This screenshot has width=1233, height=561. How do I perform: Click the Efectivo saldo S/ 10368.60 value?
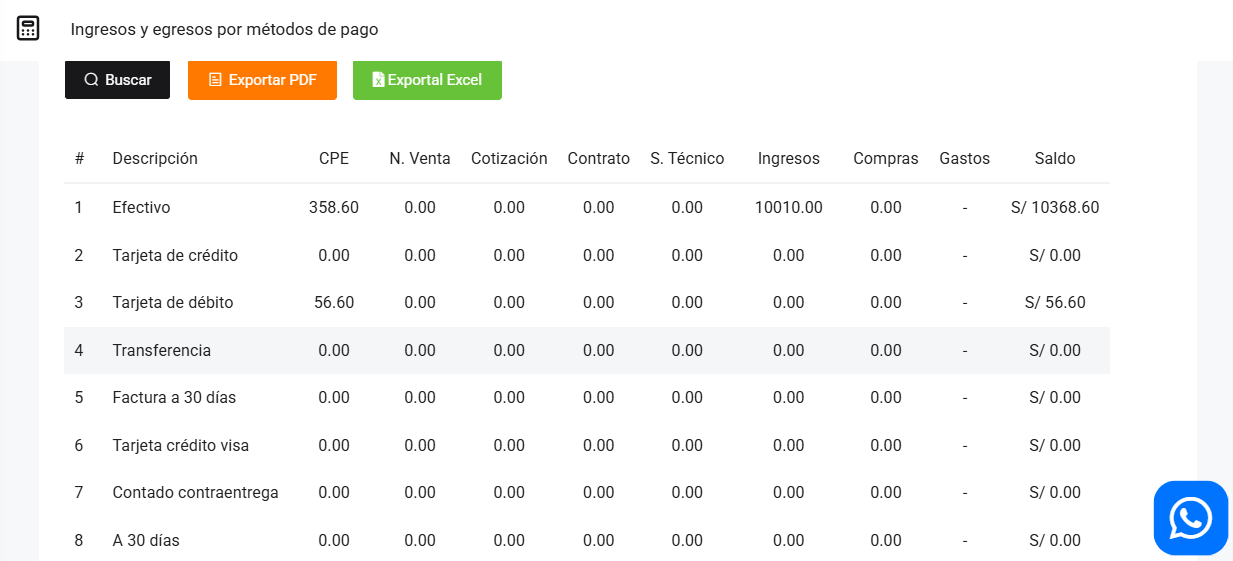click(x=1055, y=208)
